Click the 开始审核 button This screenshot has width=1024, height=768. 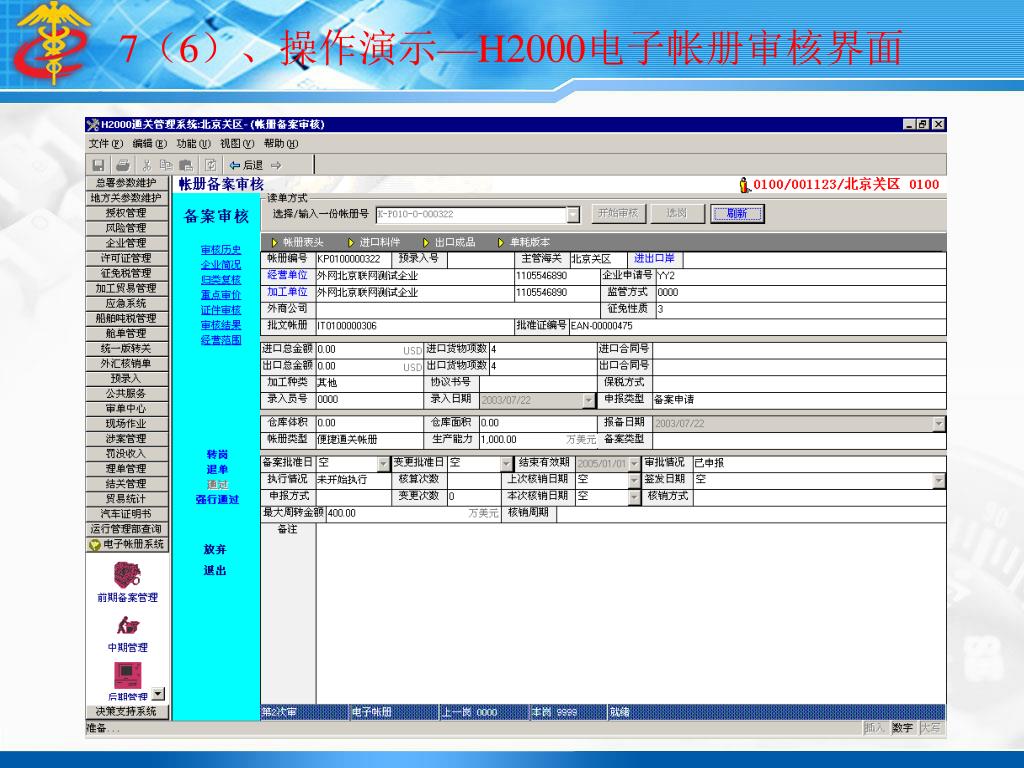coord(618,214)
